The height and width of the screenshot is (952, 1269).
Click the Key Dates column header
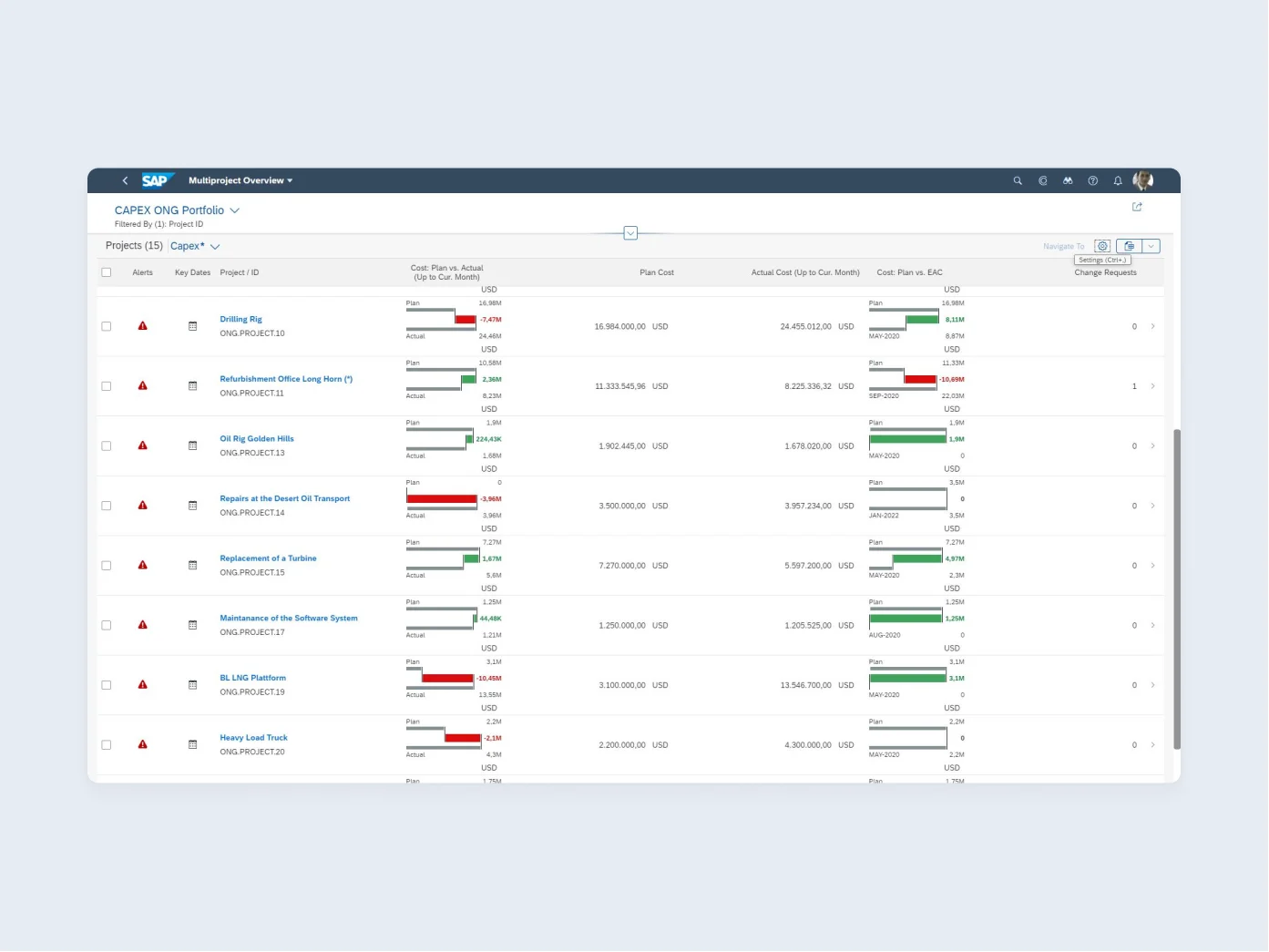pos(192,272)
